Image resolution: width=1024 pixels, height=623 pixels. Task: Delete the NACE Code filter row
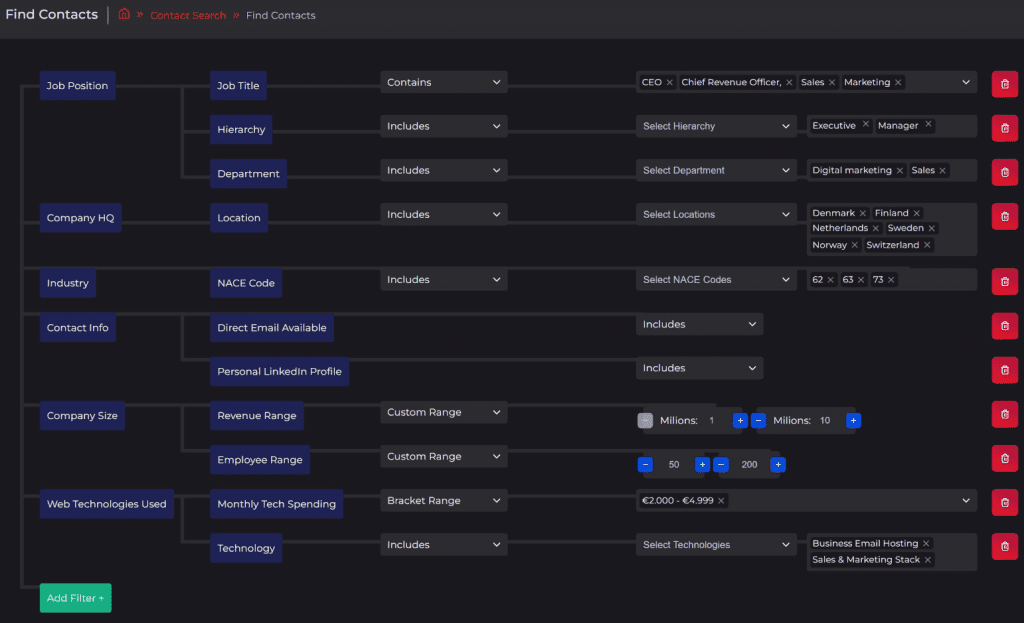pos(1004,282)
